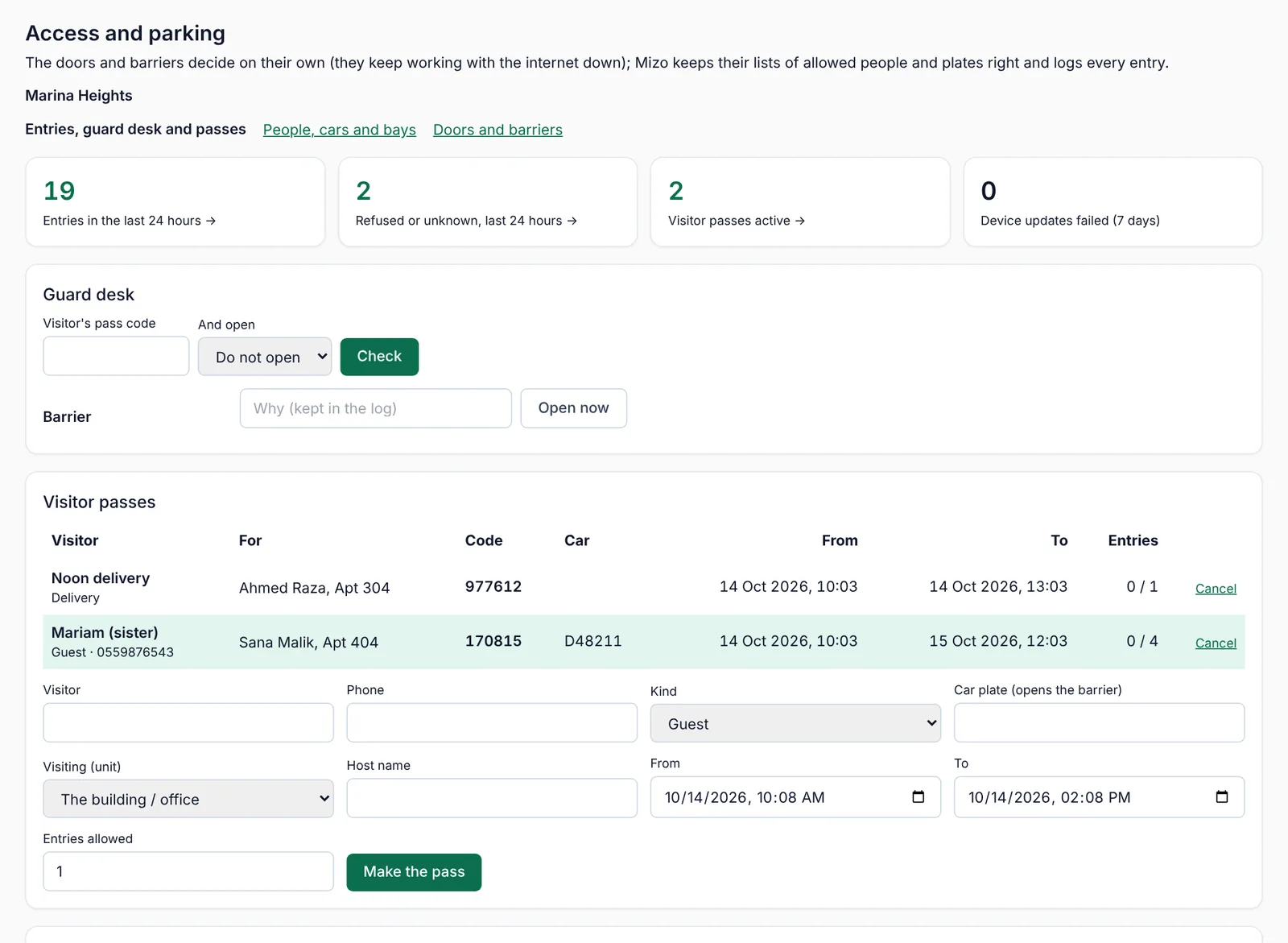Open the 'And open' dropdown showing Do not open
This screenshot has height=943, width=1288.
pos(265,357)
